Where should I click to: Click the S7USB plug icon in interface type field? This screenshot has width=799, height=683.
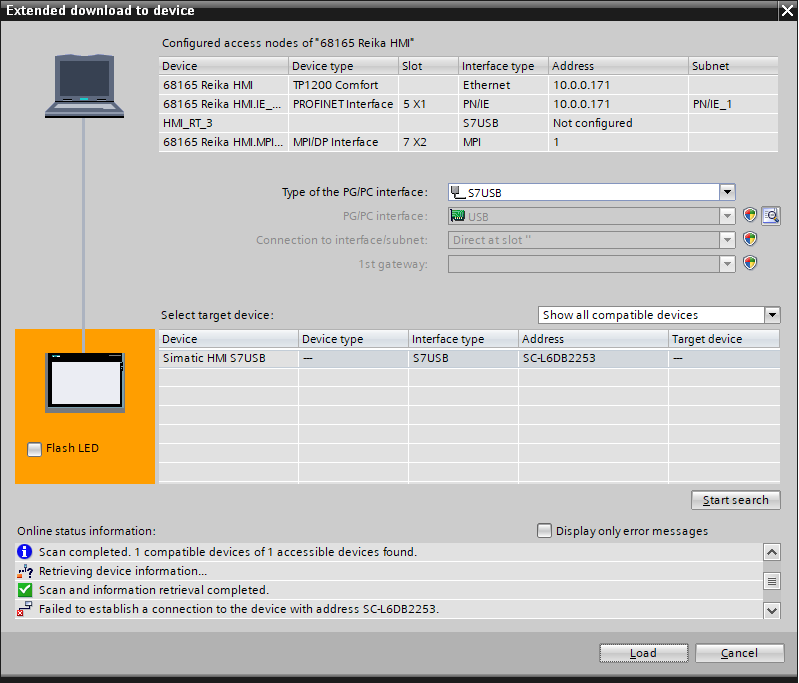(458, 192)
